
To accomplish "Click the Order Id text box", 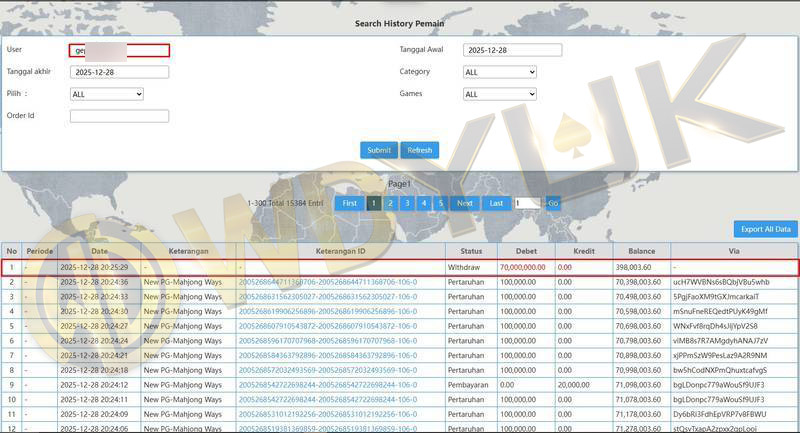I will 119,116.
